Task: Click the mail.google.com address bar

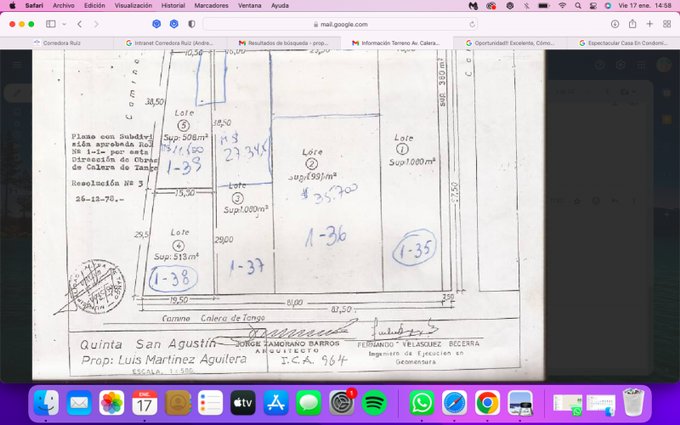Action: click(x=340, y=24)
